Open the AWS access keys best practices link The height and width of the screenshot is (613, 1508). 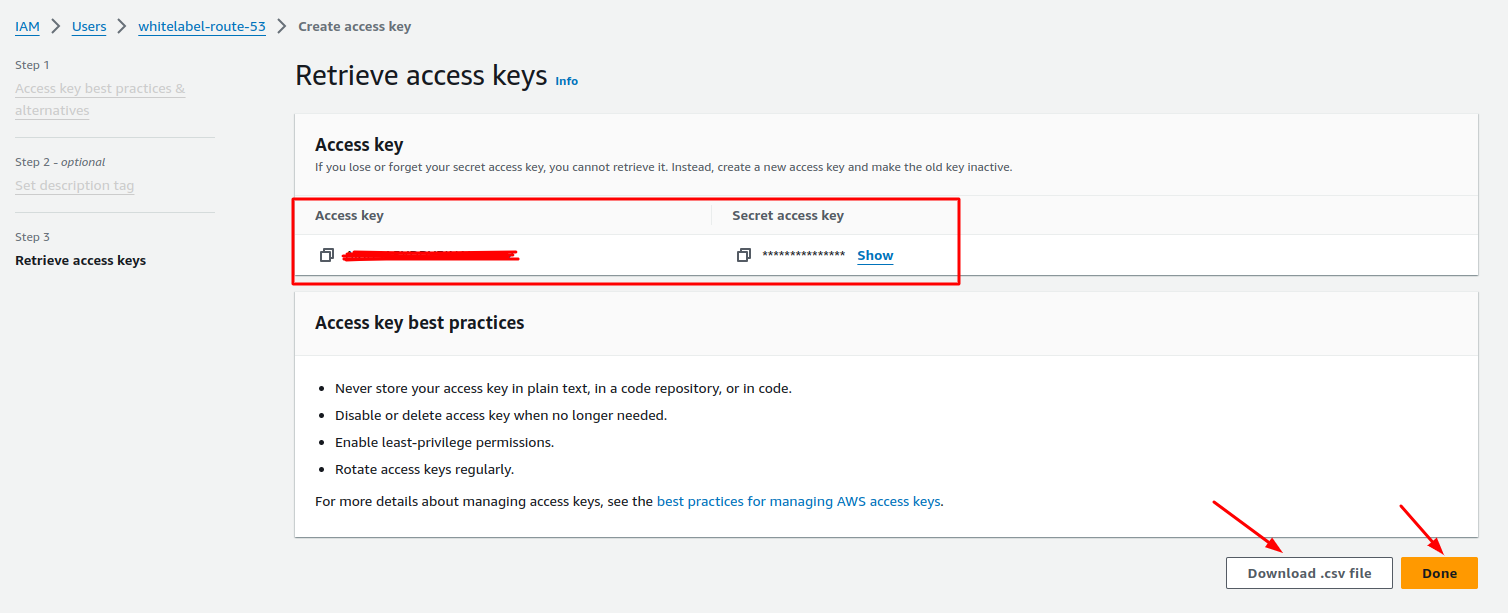coord(797,501)
